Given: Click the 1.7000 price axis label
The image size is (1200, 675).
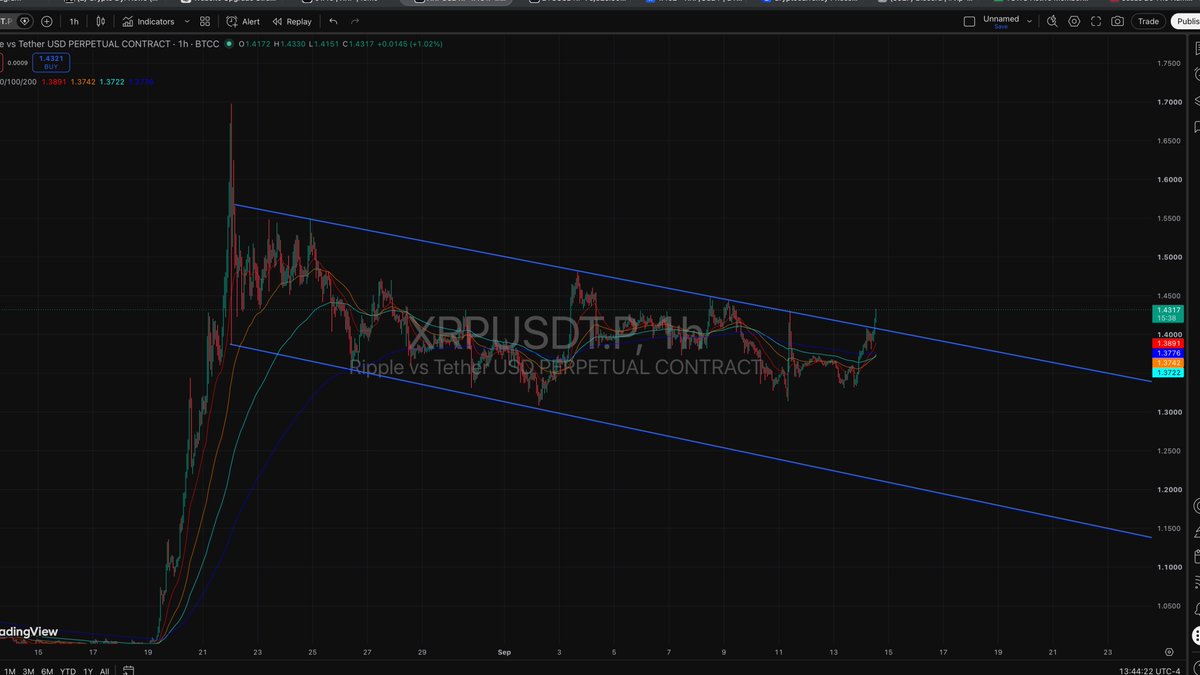Looking at the screenshot, I should [1168, 102].
